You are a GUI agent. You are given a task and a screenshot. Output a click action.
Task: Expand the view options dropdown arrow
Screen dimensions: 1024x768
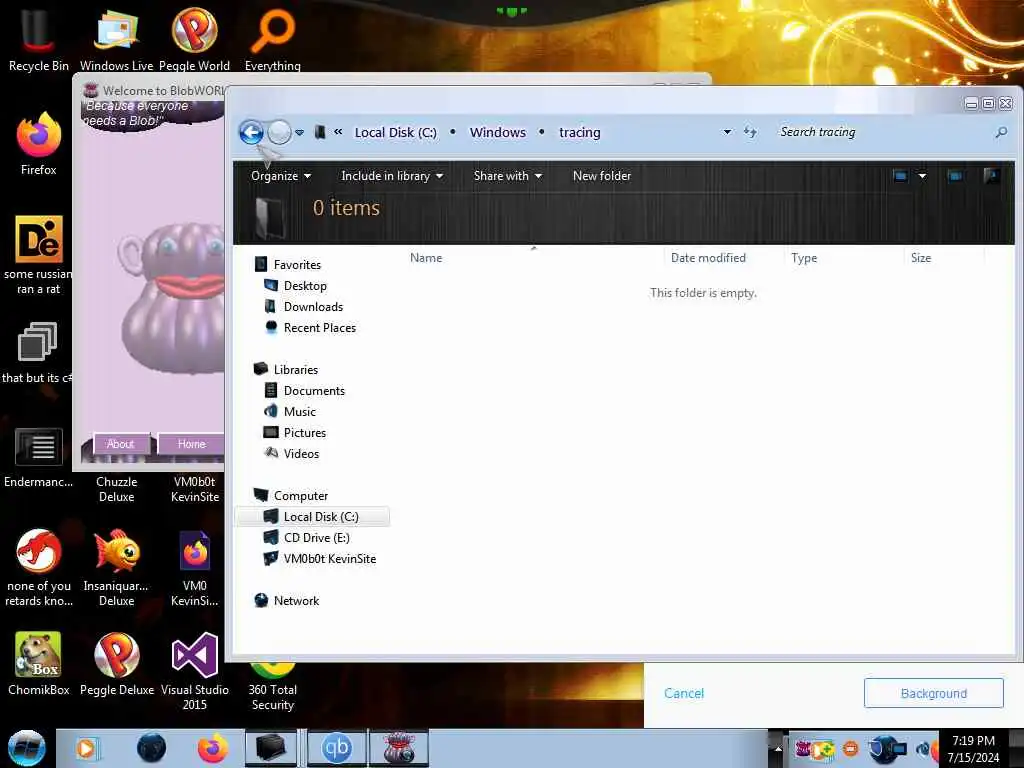pos(922,176)
